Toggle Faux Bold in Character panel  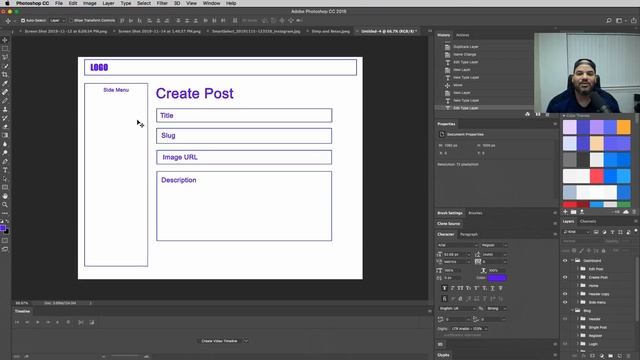tap(444, 288)
